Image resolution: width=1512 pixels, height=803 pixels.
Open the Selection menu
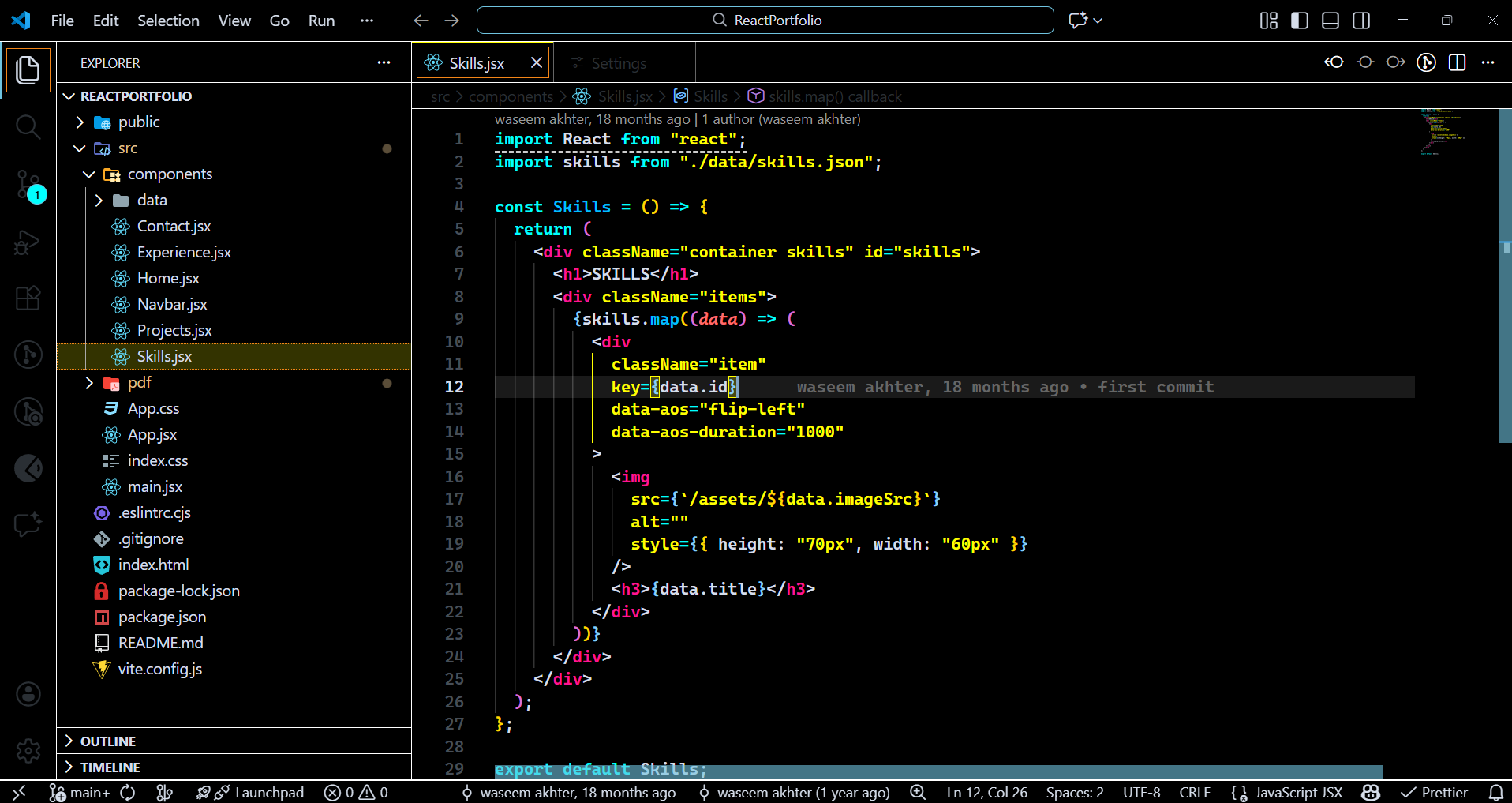point(168,21)
